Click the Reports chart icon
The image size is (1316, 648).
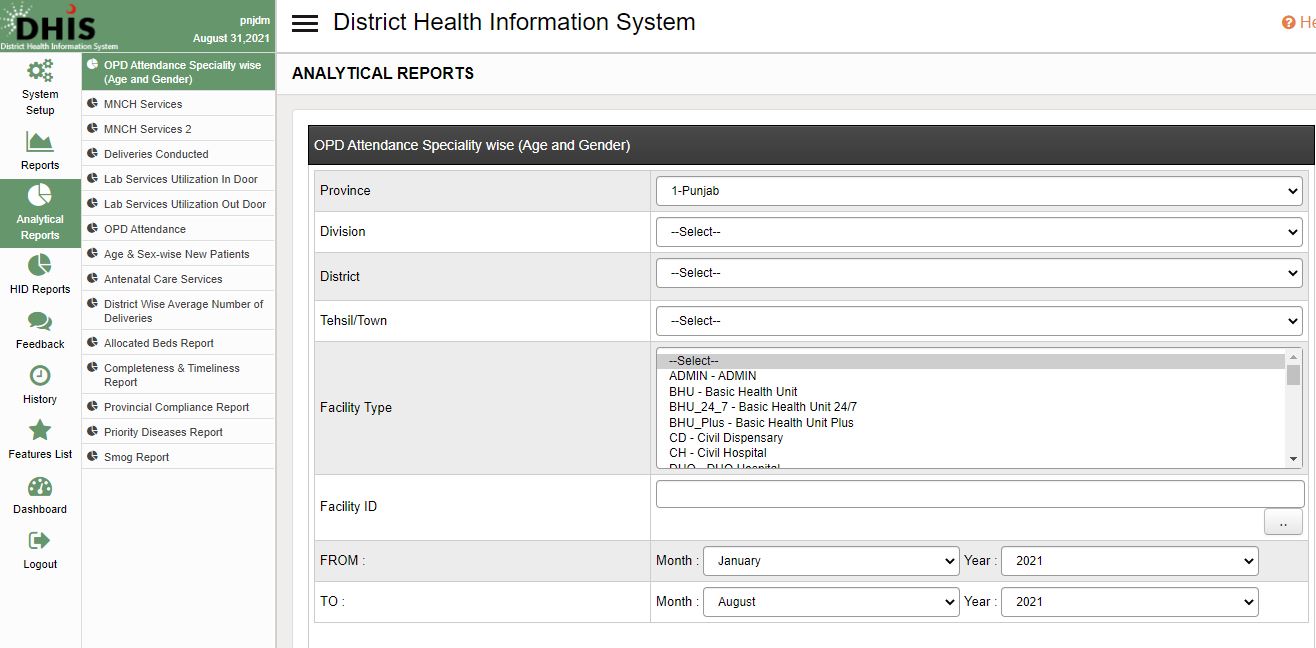pos(40,143)
